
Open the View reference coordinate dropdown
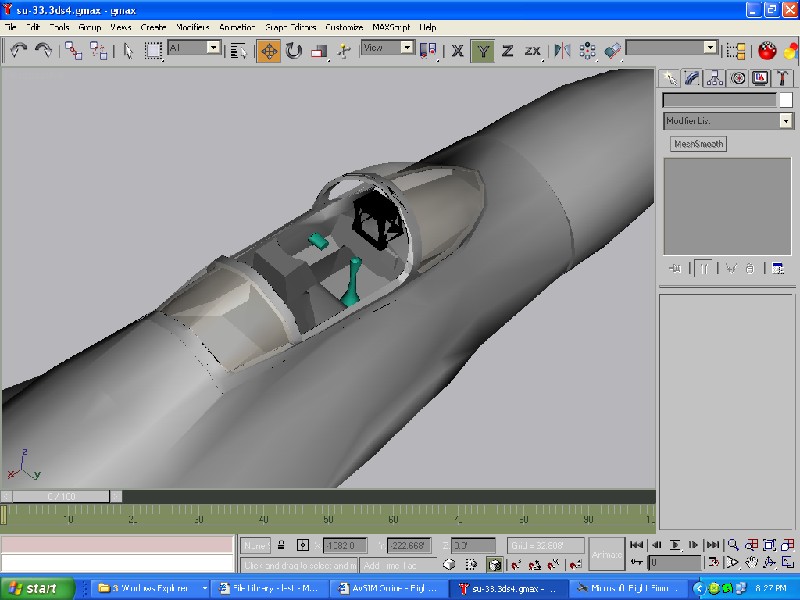(x=407, y=47)
